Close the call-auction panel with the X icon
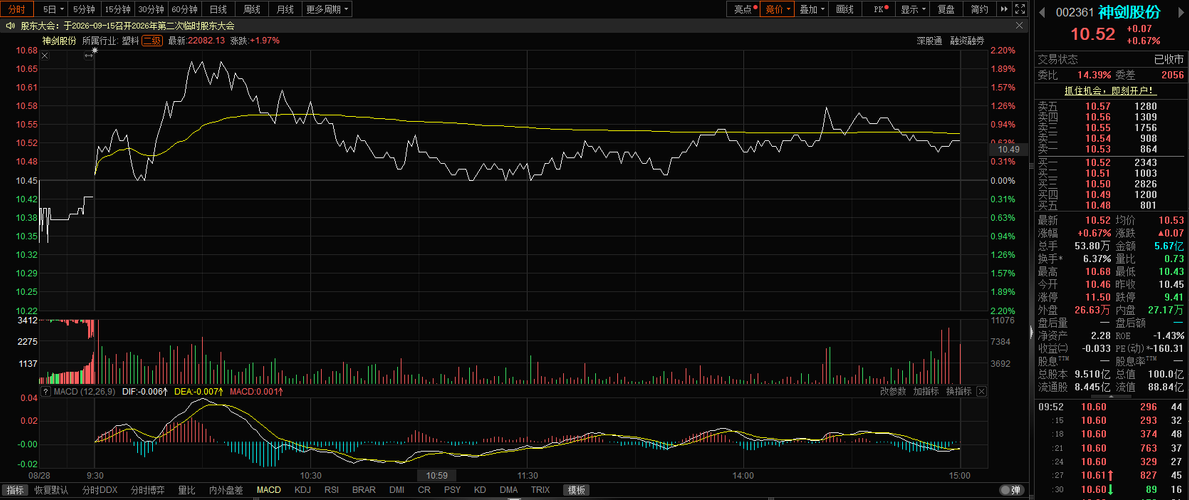The width and height of the screenshot is (1189, 500). [x=45, y=55]
